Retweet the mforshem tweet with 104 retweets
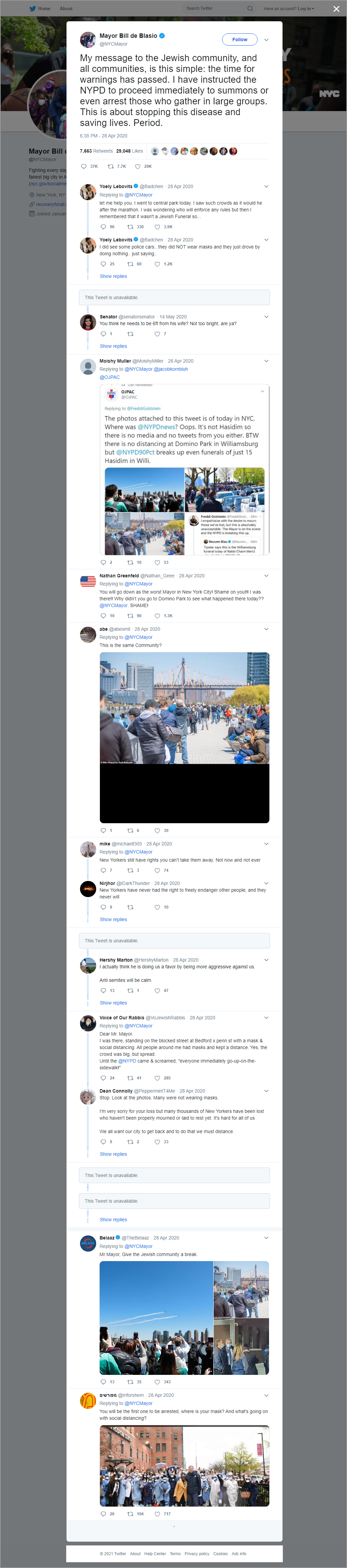The width and height of the screenshot is (347, 1568). pos(130,1514)
